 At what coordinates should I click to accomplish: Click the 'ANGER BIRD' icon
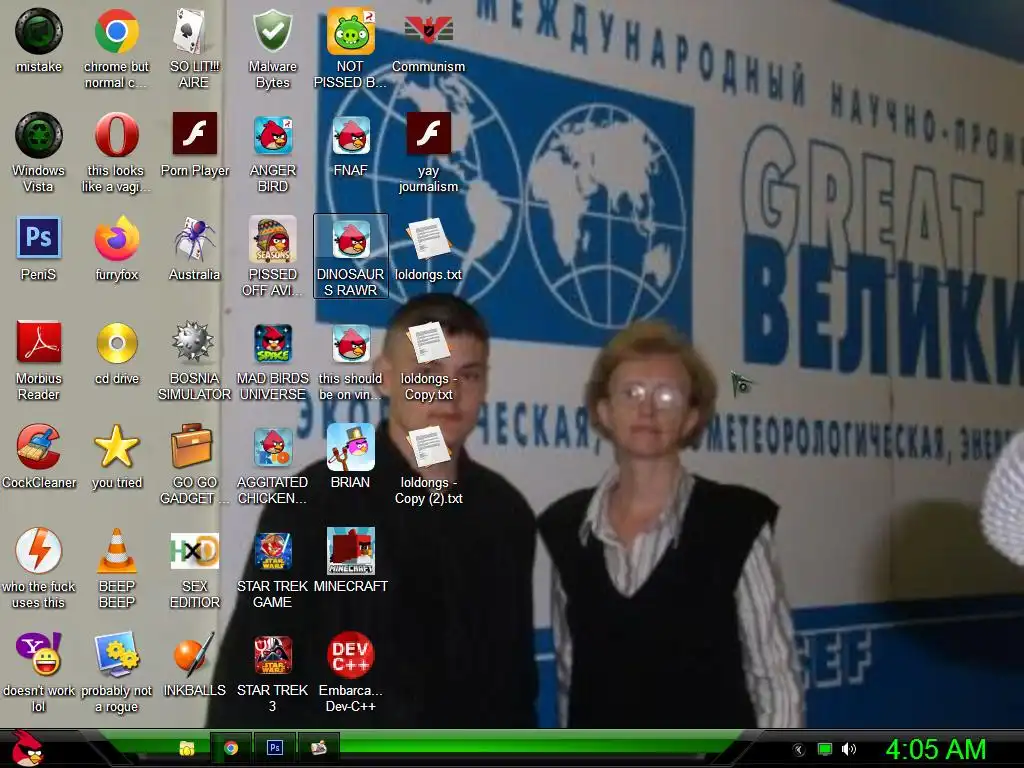click(272, 135)
